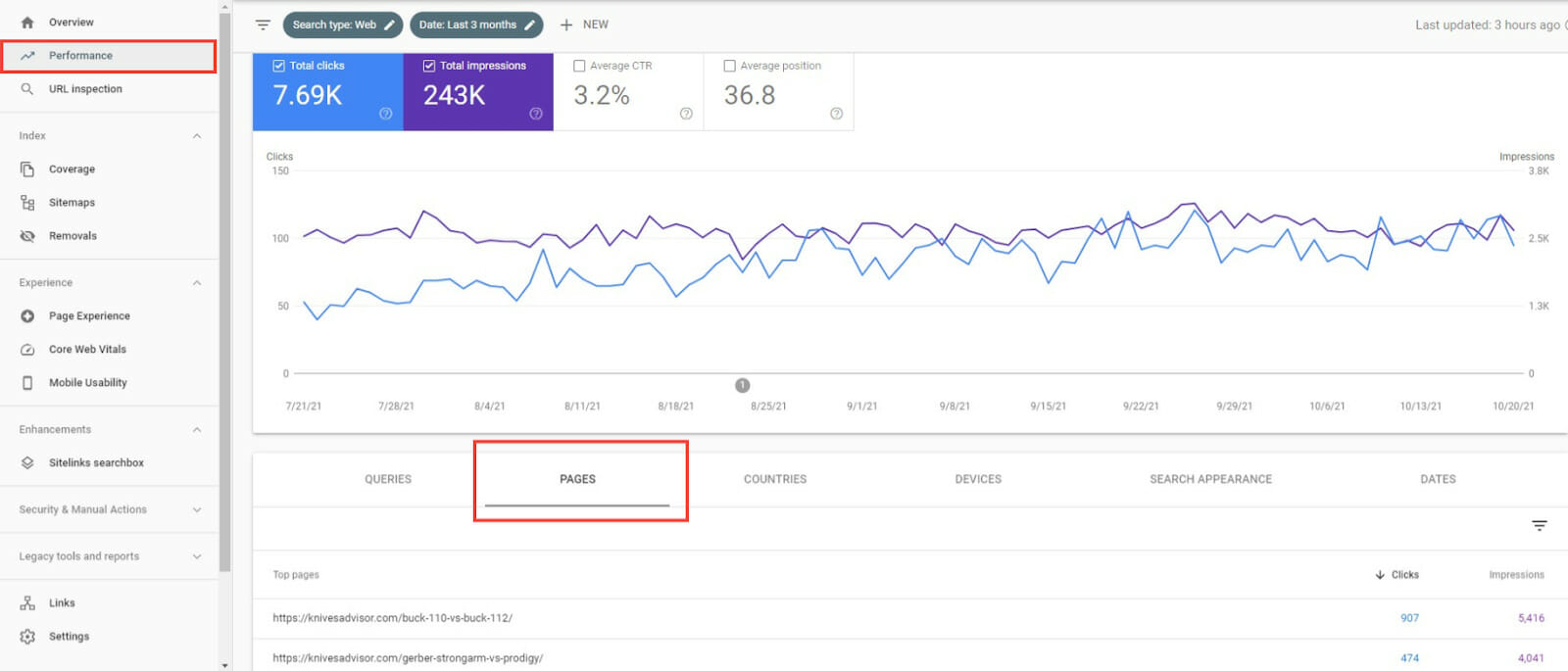Screen dimensions: 1568x671
Task: Expand Legacy tools and reports section
Action: click(x=197, y=556)
